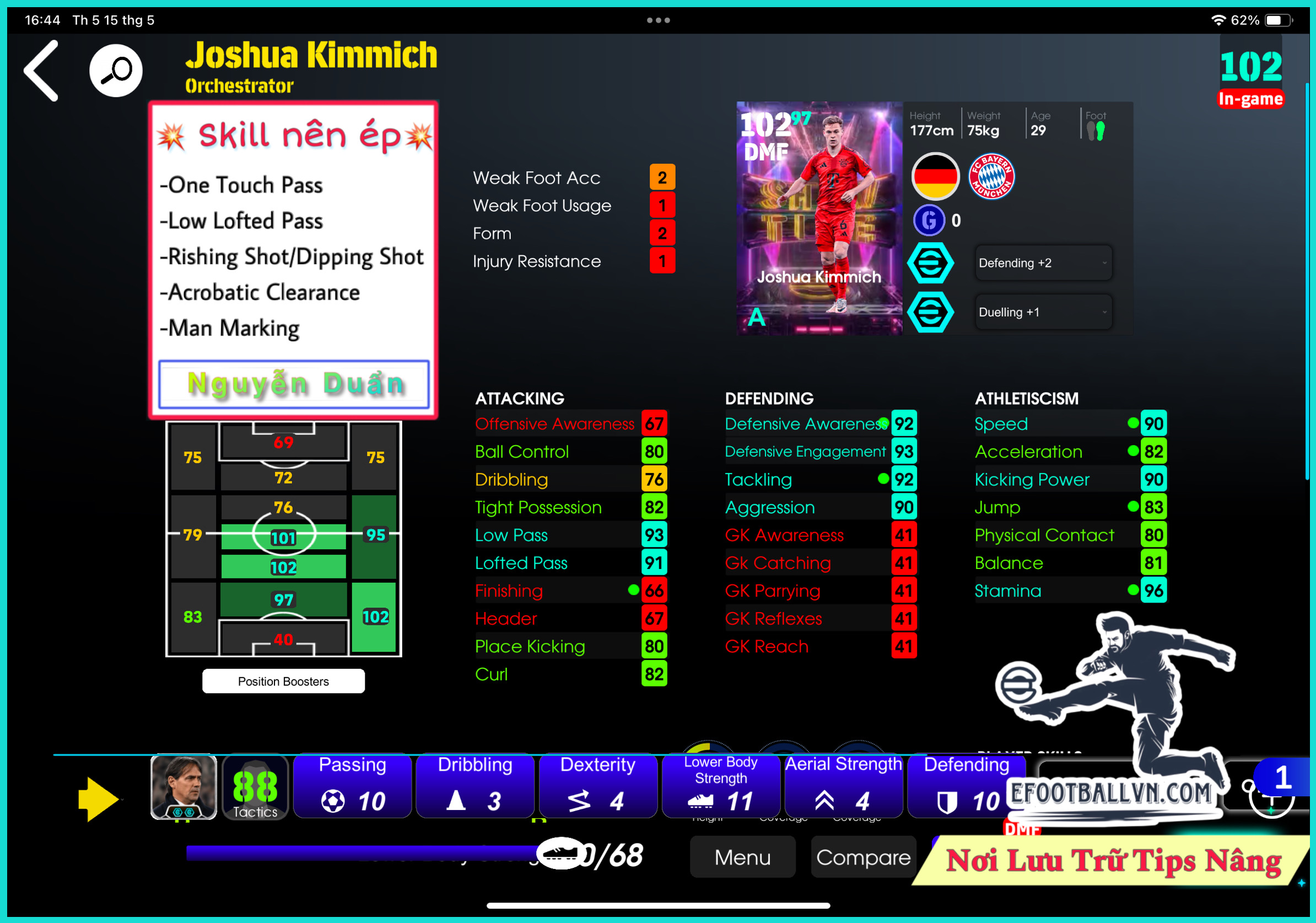Tap the 102 right-back zone on pitch map

tap(375, 617)
